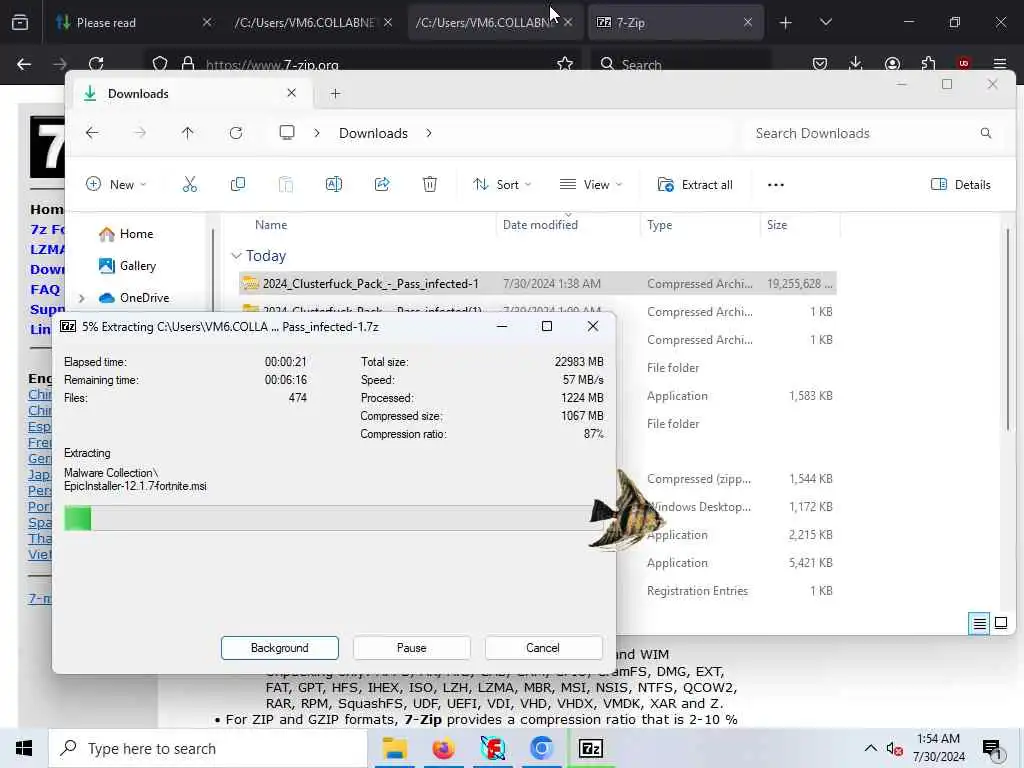Sort by the Name column header

pos(270,225)
